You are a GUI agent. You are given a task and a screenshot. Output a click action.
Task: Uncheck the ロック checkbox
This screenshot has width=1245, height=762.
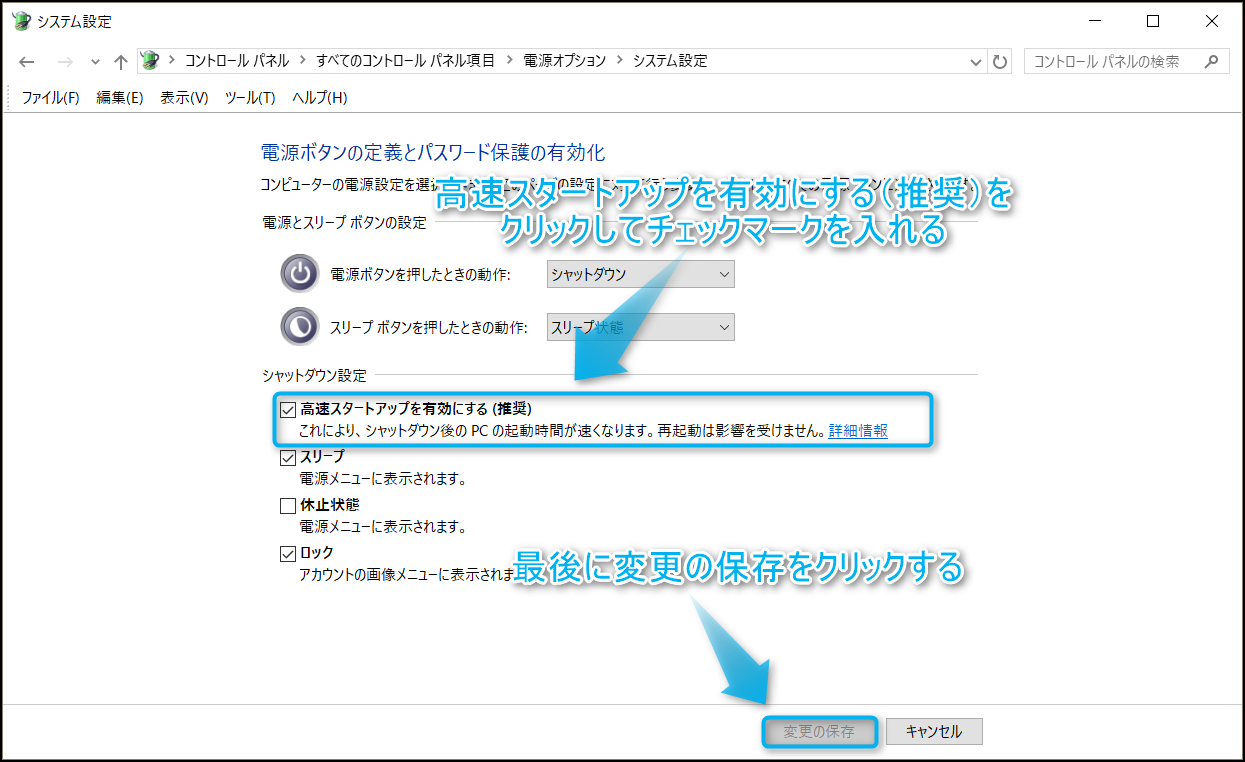(x=289, y=553)
